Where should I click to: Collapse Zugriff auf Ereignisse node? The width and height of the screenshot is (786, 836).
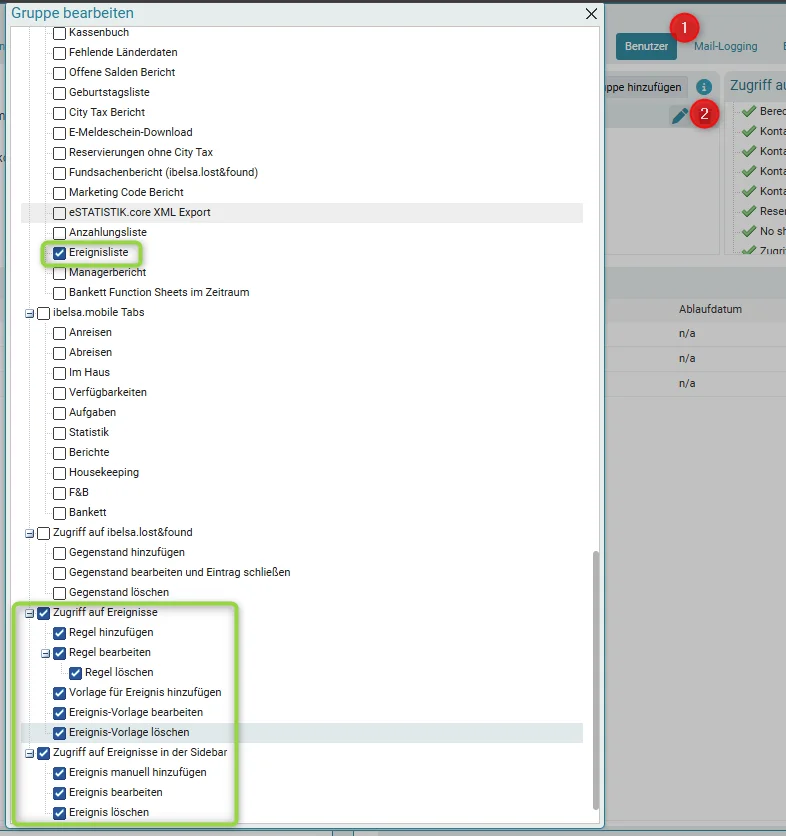click(30, 613)
